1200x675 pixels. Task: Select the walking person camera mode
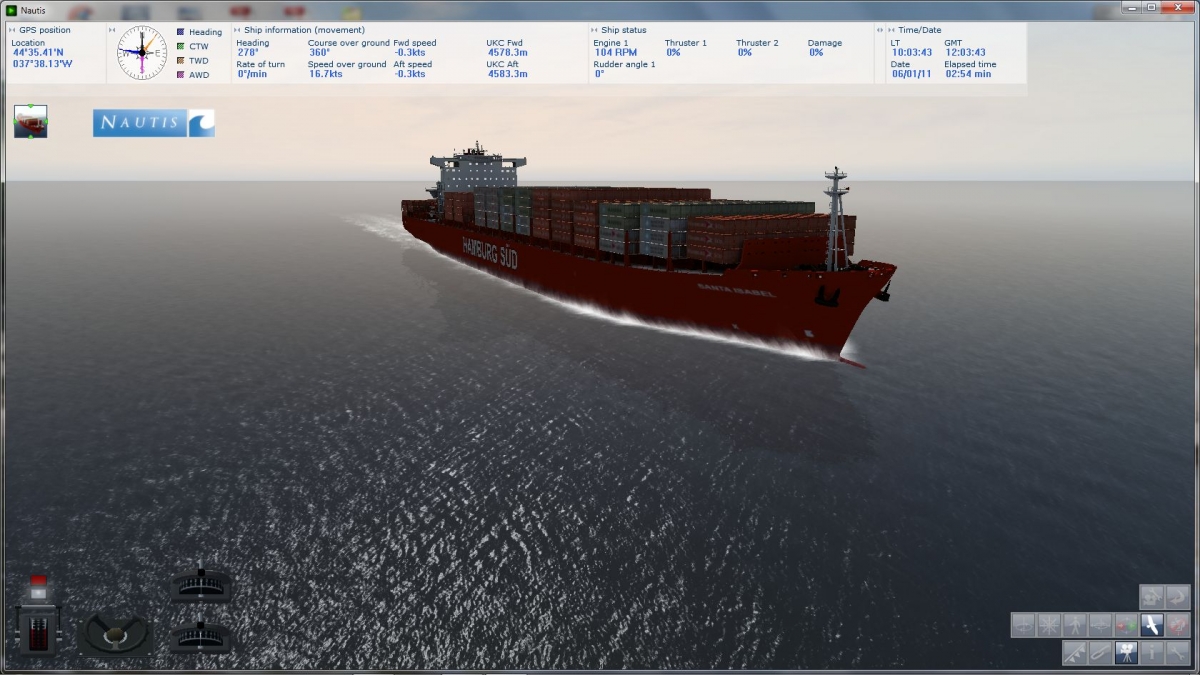click(1075, 626)
